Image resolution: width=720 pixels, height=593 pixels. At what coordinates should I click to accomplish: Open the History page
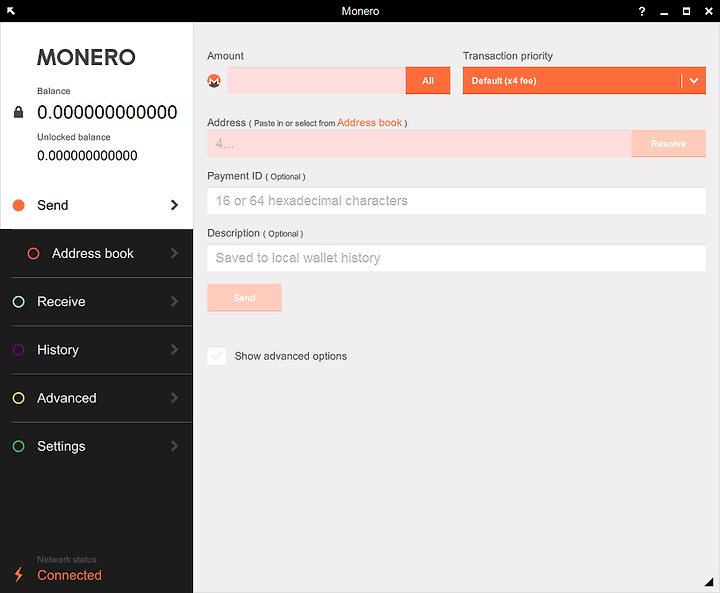click(x=96, y=350)
